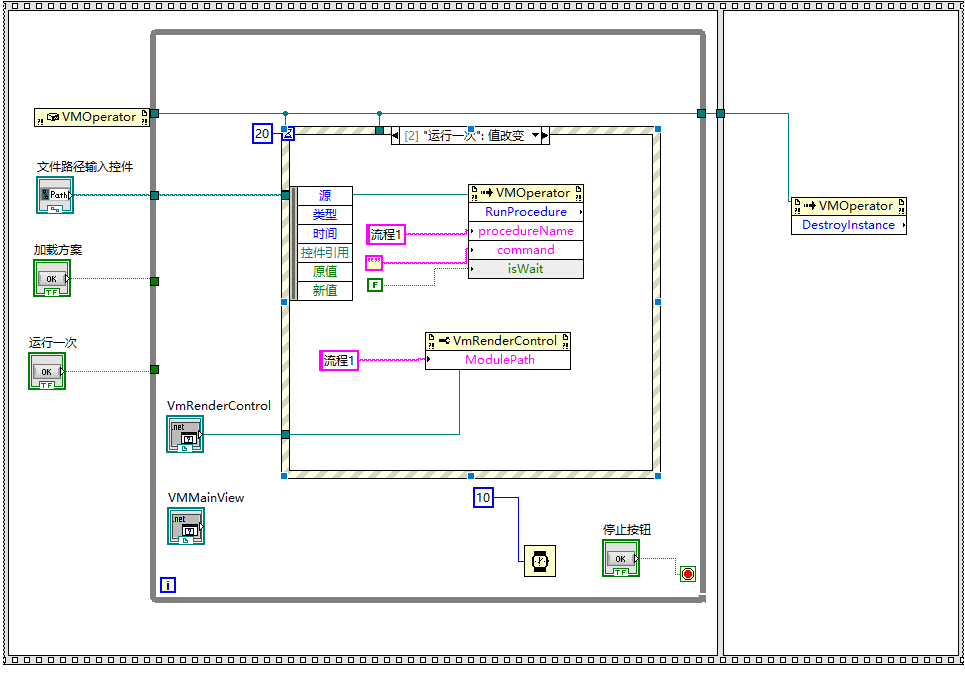This screenshot has width=965, height=673.
Task: Select the '[2] 运行一次: 值改变' event case label
Action: pos(465,136)
